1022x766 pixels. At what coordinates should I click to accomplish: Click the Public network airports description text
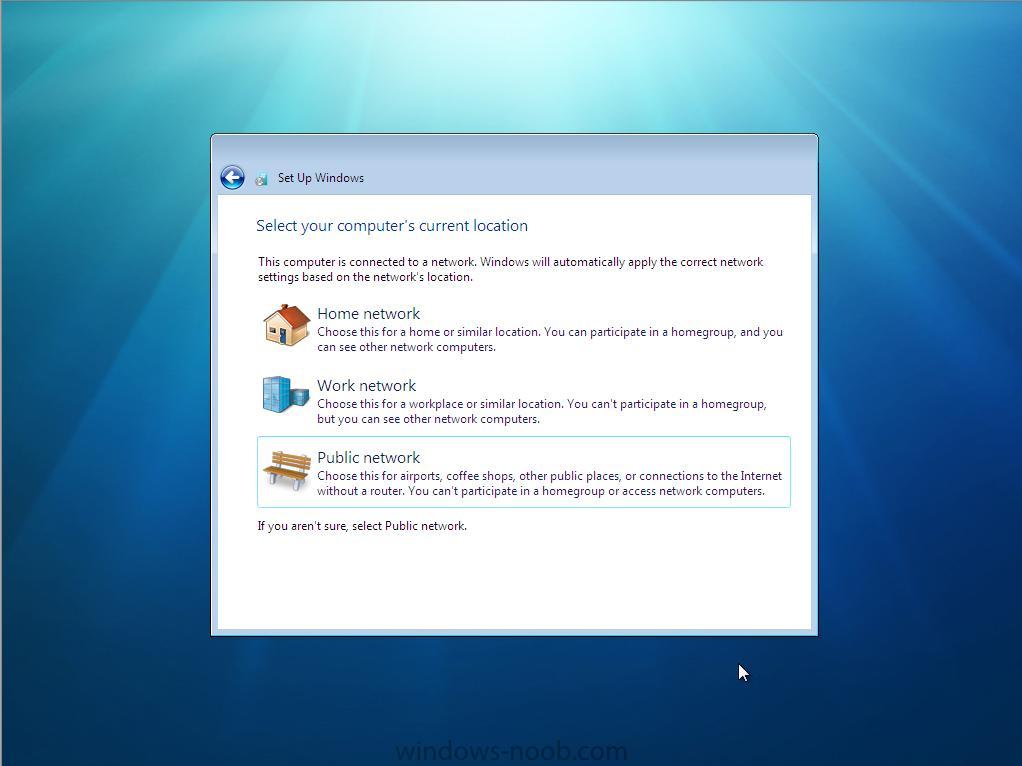[549, 484]
